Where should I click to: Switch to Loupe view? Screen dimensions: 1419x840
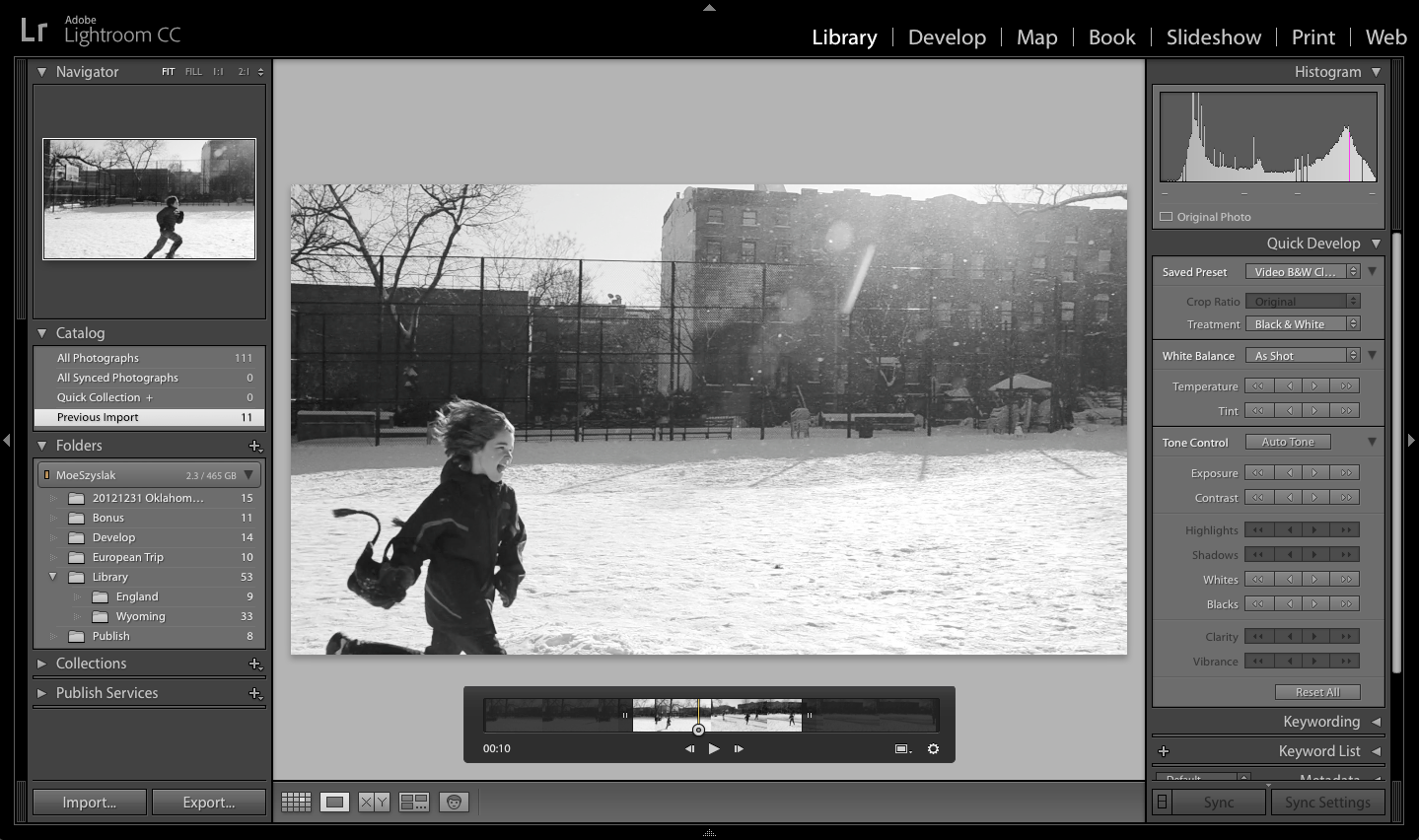[x=334, y=802]
